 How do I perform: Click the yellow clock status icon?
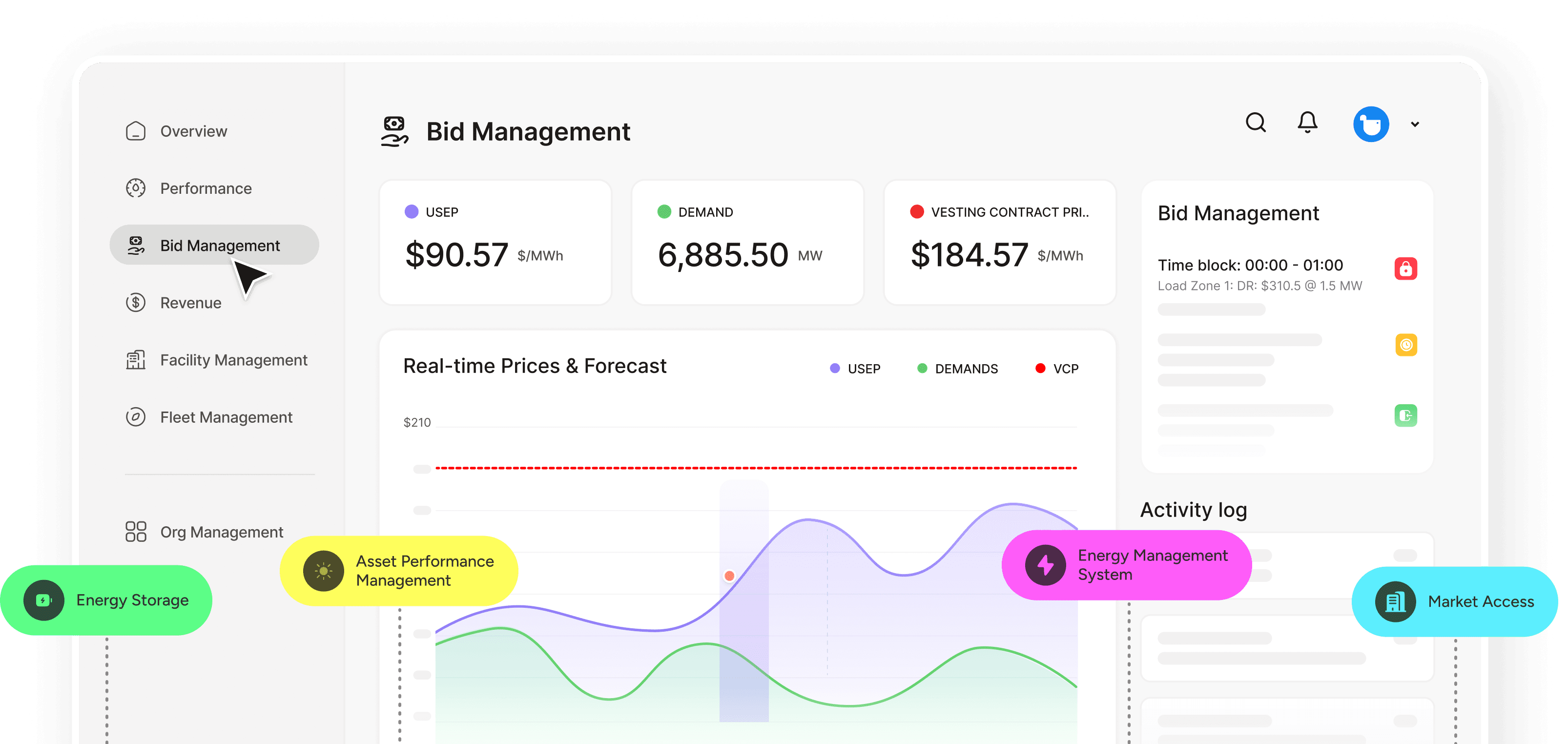pyautogui.click(x=1405, y=345)
